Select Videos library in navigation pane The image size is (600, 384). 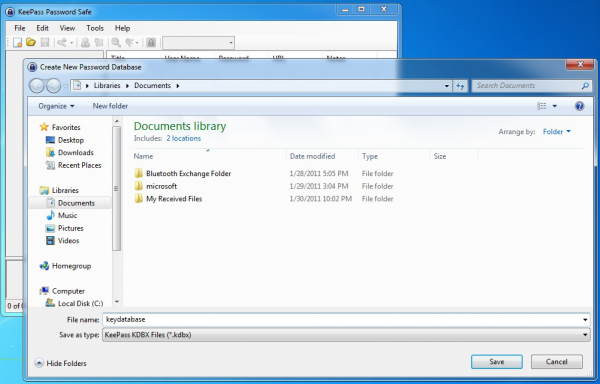[x=68, y=241]
